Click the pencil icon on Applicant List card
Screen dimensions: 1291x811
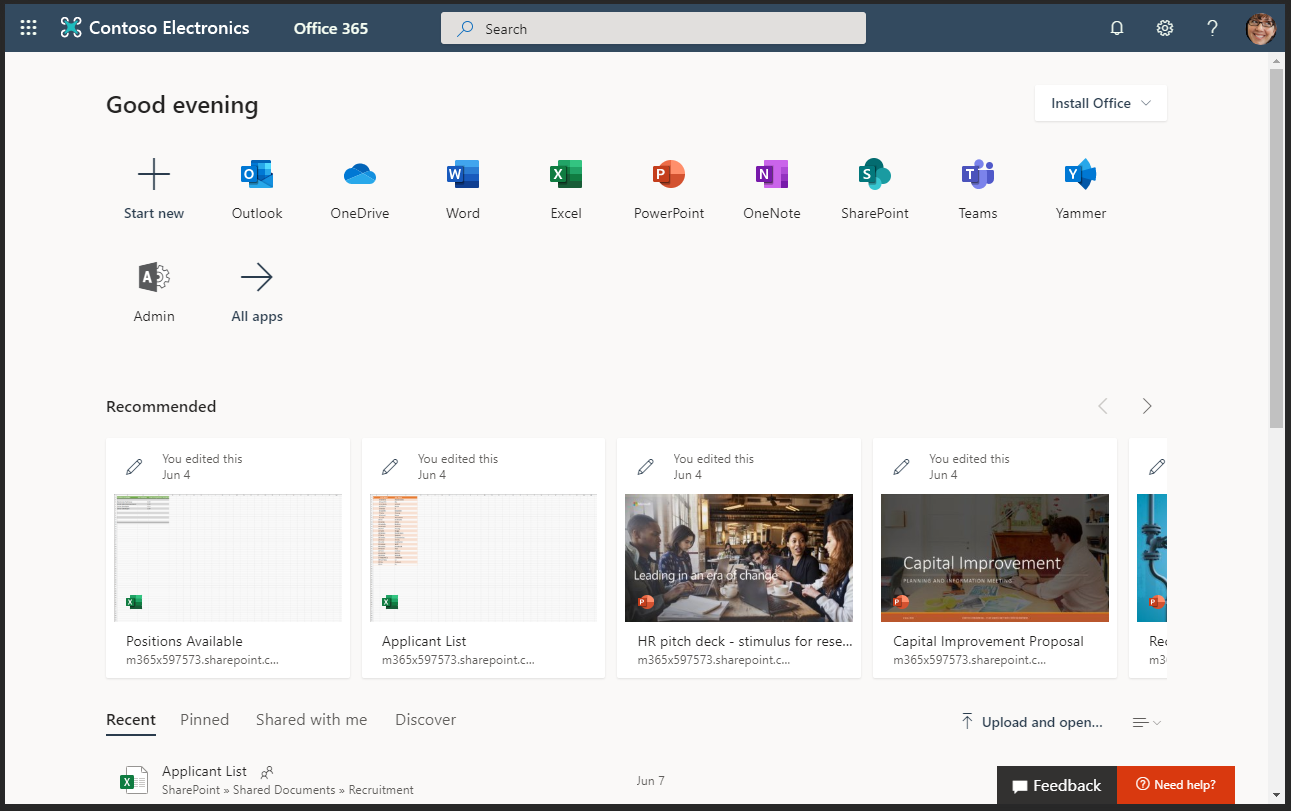[390, 466]
